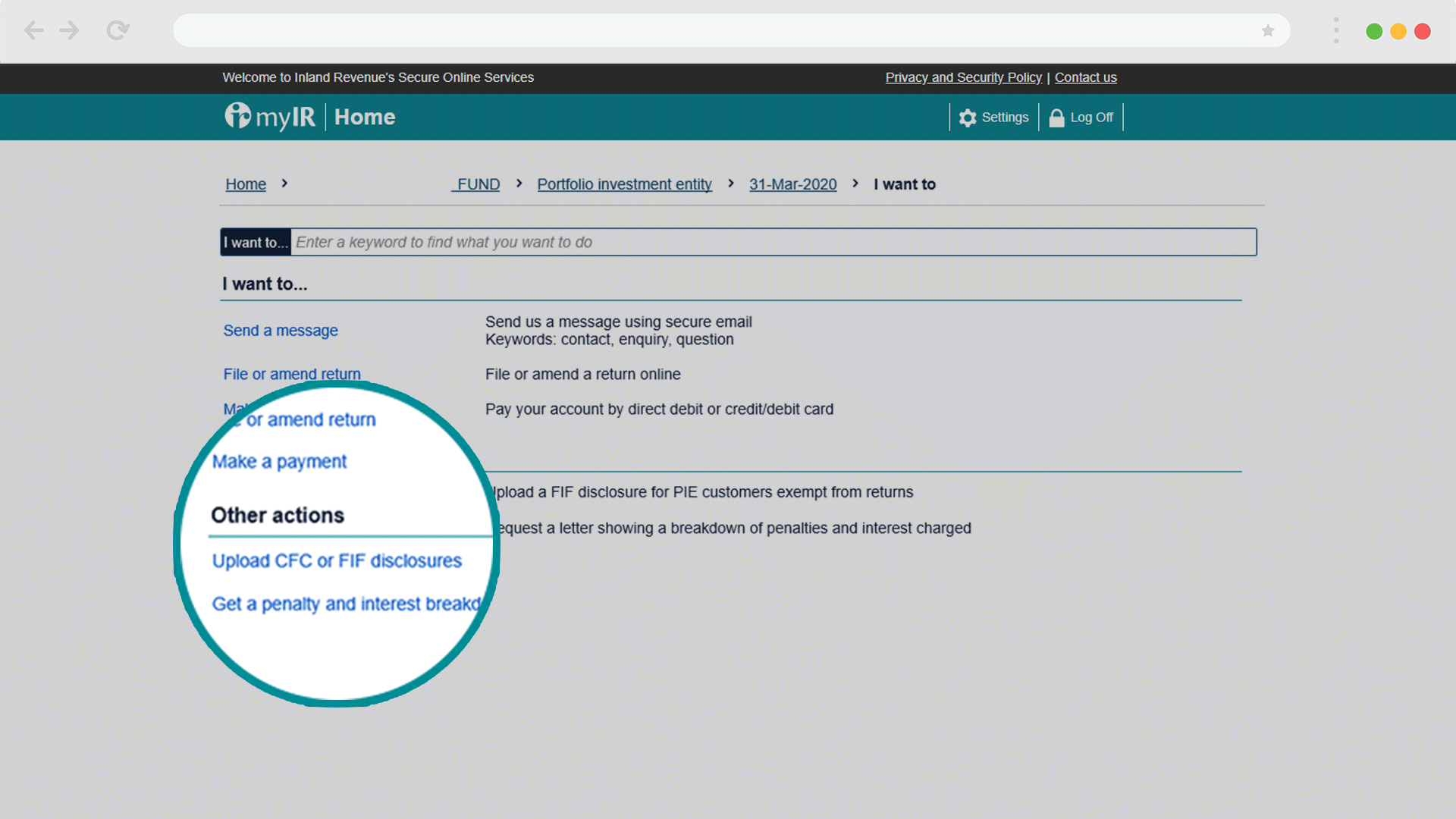The height and width of the screenshot is (819, 1456).
Task: Click the browser back arrow
Action: [33, 30]
